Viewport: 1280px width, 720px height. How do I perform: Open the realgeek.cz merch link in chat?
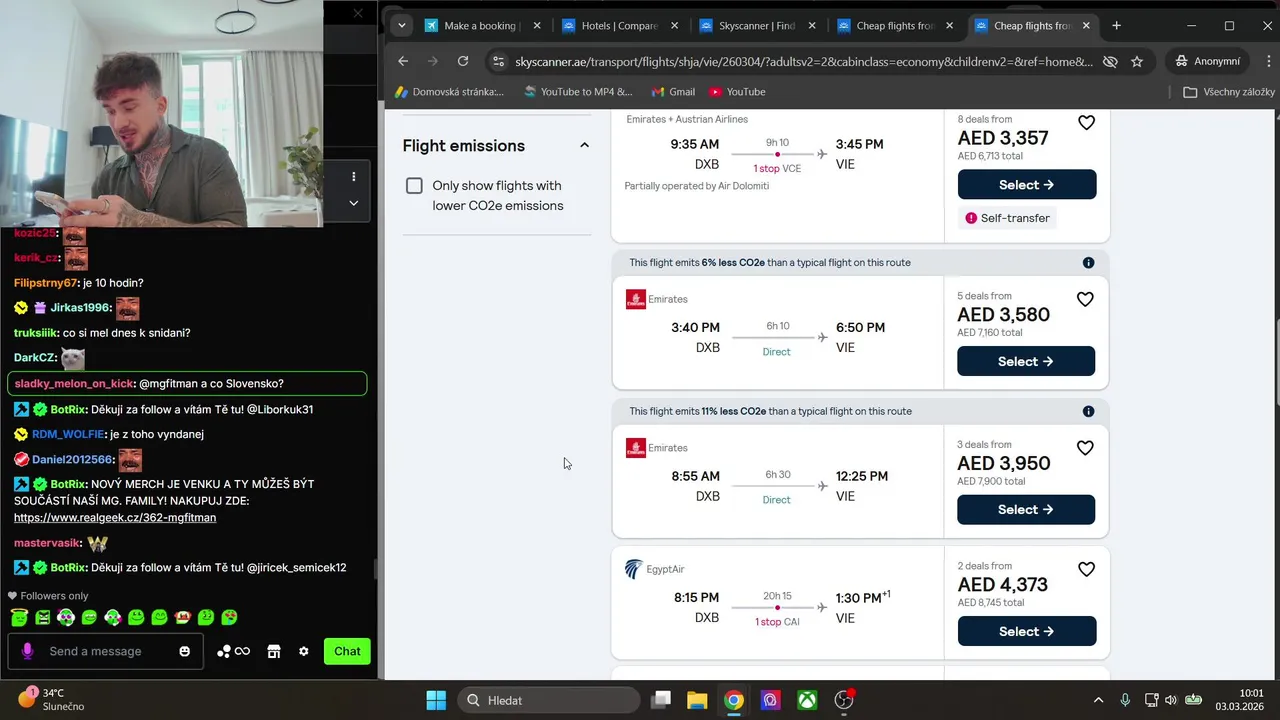pyautogui.click(x=115, y=518)
